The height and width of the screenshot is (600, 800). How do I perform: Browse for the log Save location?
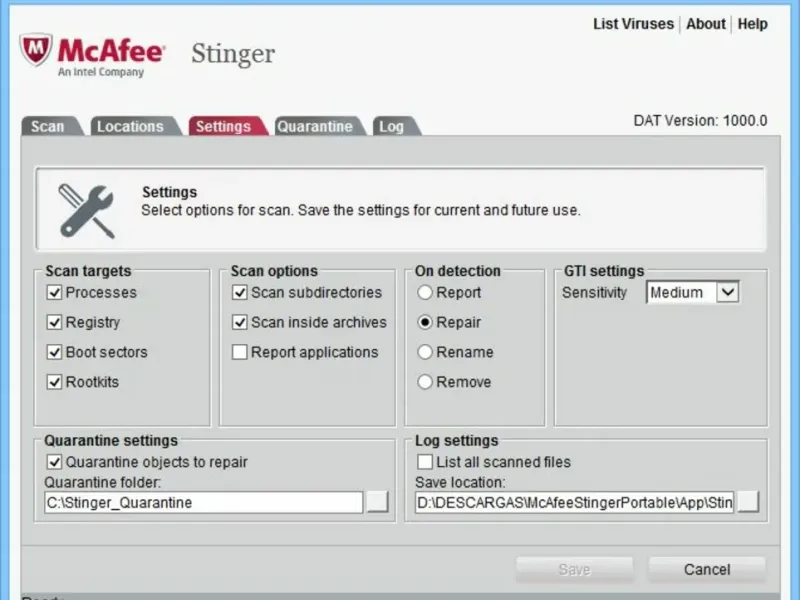pos(748,502)
